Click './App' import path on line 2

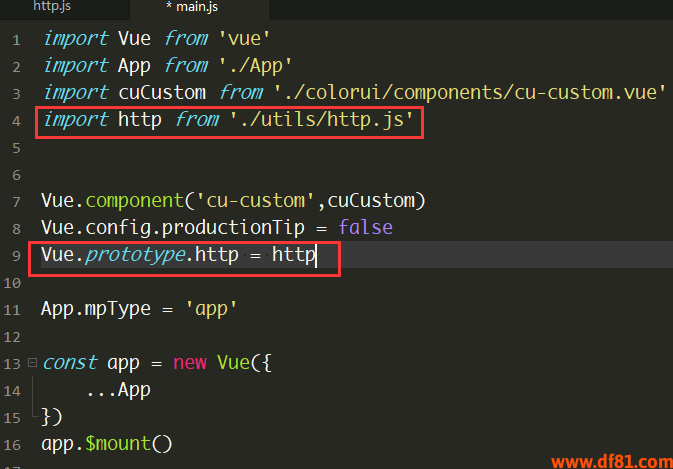[x=255, y=66]
